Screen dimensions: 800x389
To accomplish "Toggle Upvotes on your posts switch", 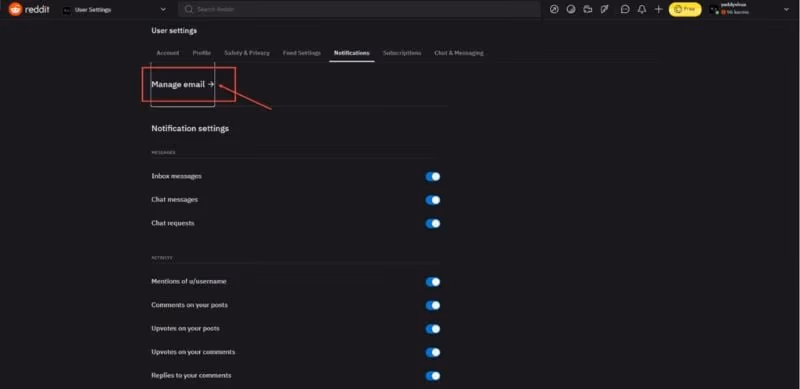I will coord(433,329).
